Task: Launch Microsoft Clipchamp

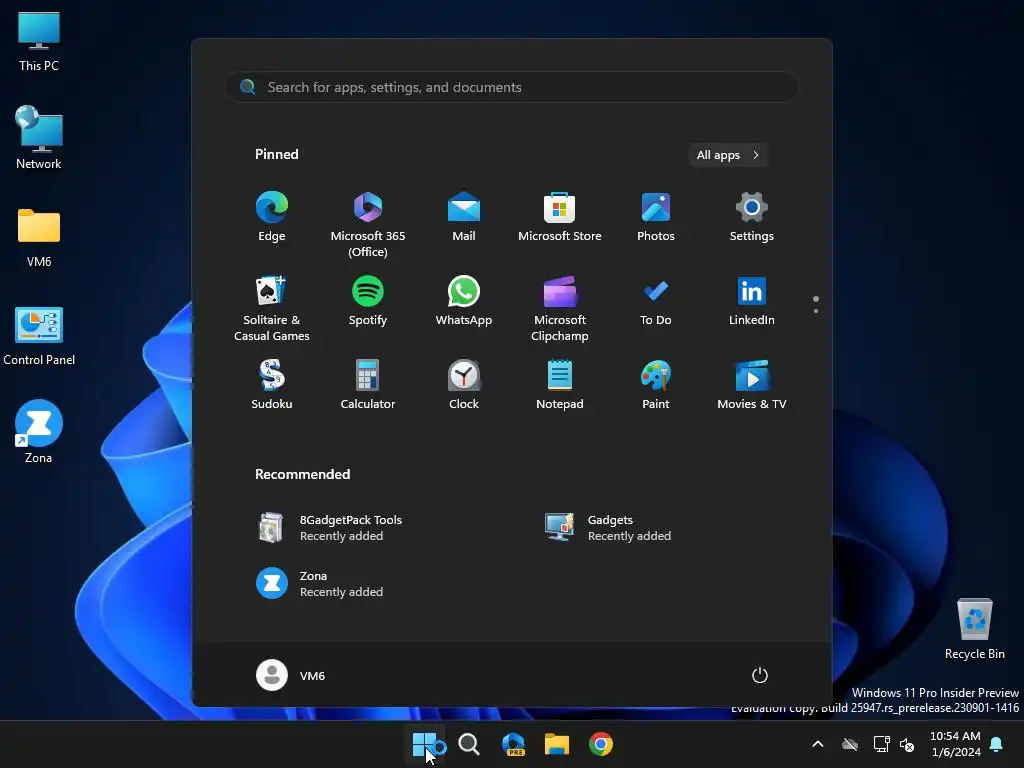Action: 560,309
